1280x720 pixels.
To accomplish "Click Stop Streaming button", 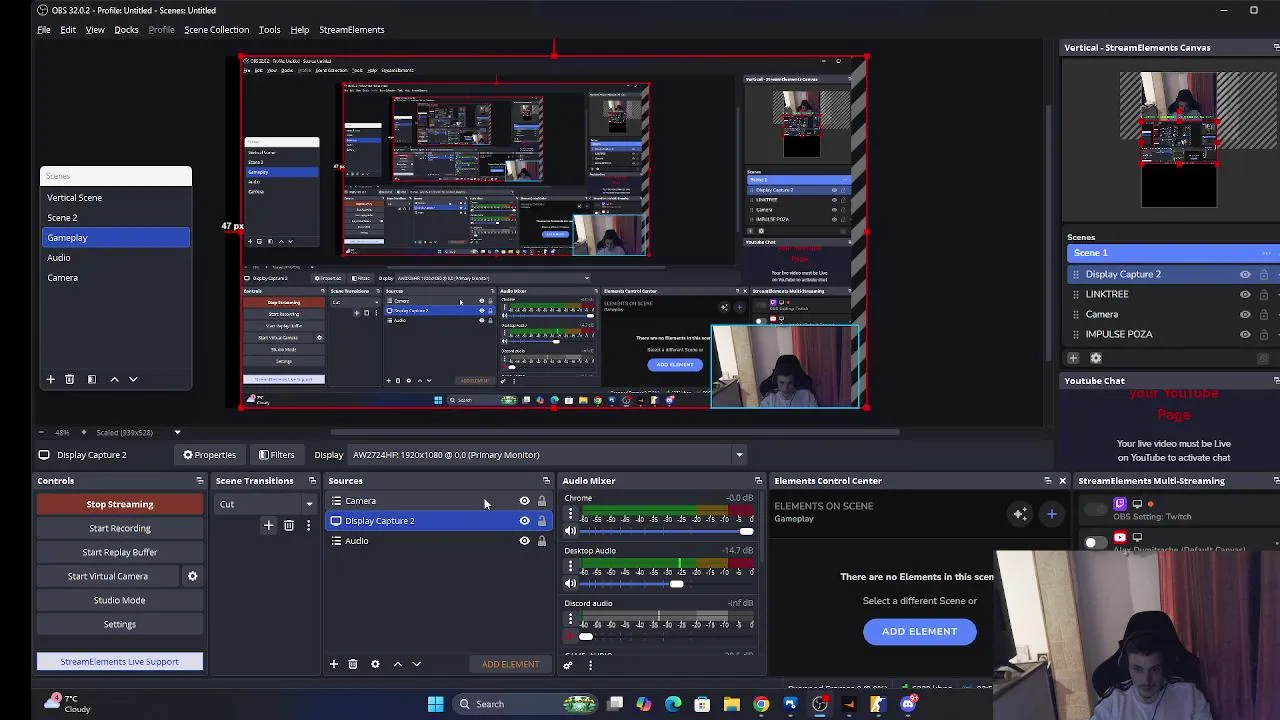I will 120,504.
